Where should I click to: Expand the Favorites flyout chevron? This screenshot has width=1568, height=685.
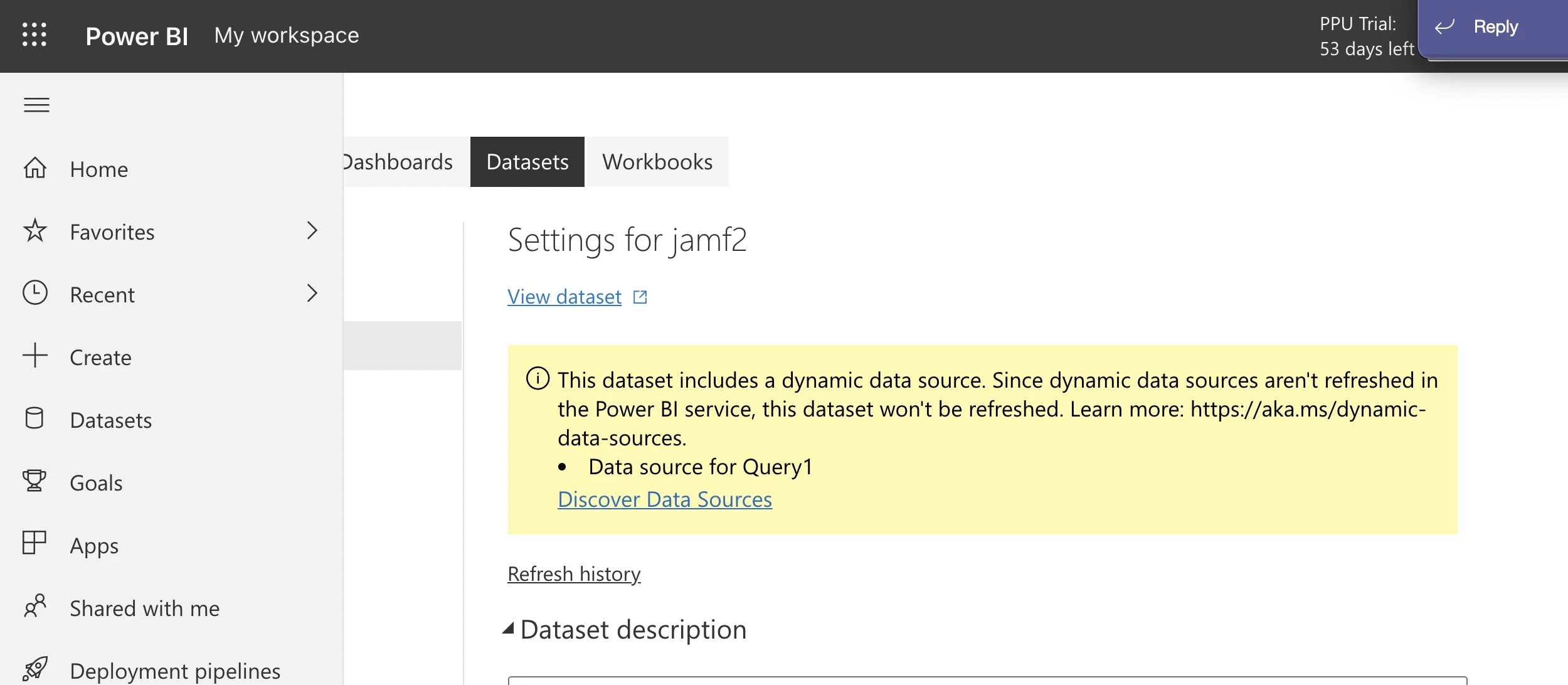point(312,231)
